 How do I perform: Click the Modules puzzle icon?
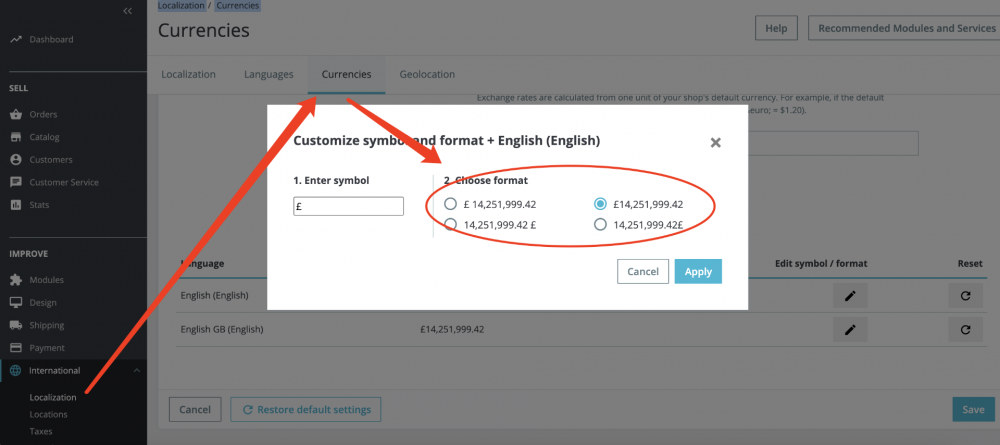click(16, 280)
